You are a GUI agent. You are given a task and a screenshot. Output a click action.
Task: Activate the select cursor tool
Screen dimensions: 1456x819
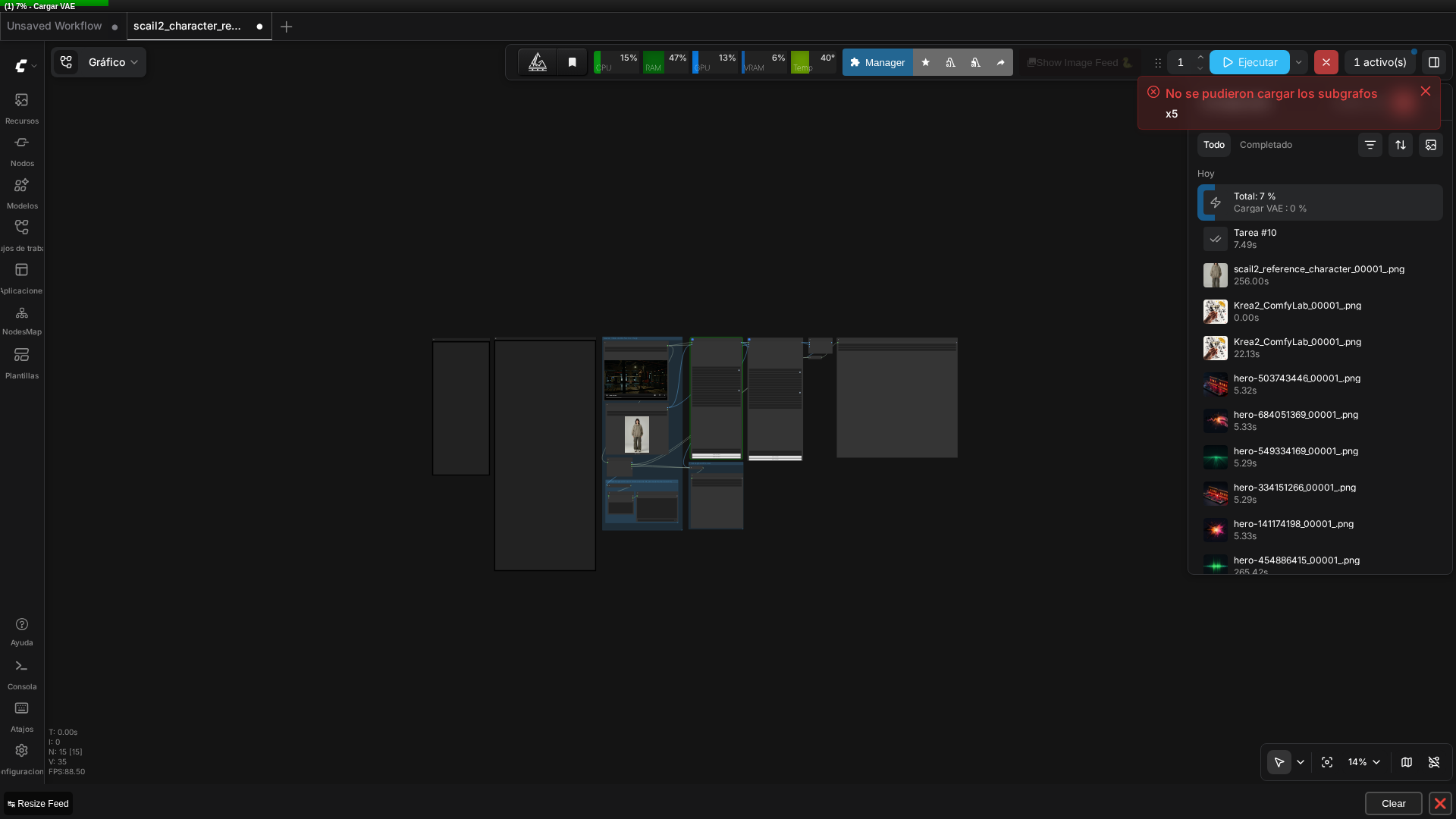(x=1279, y=762)
